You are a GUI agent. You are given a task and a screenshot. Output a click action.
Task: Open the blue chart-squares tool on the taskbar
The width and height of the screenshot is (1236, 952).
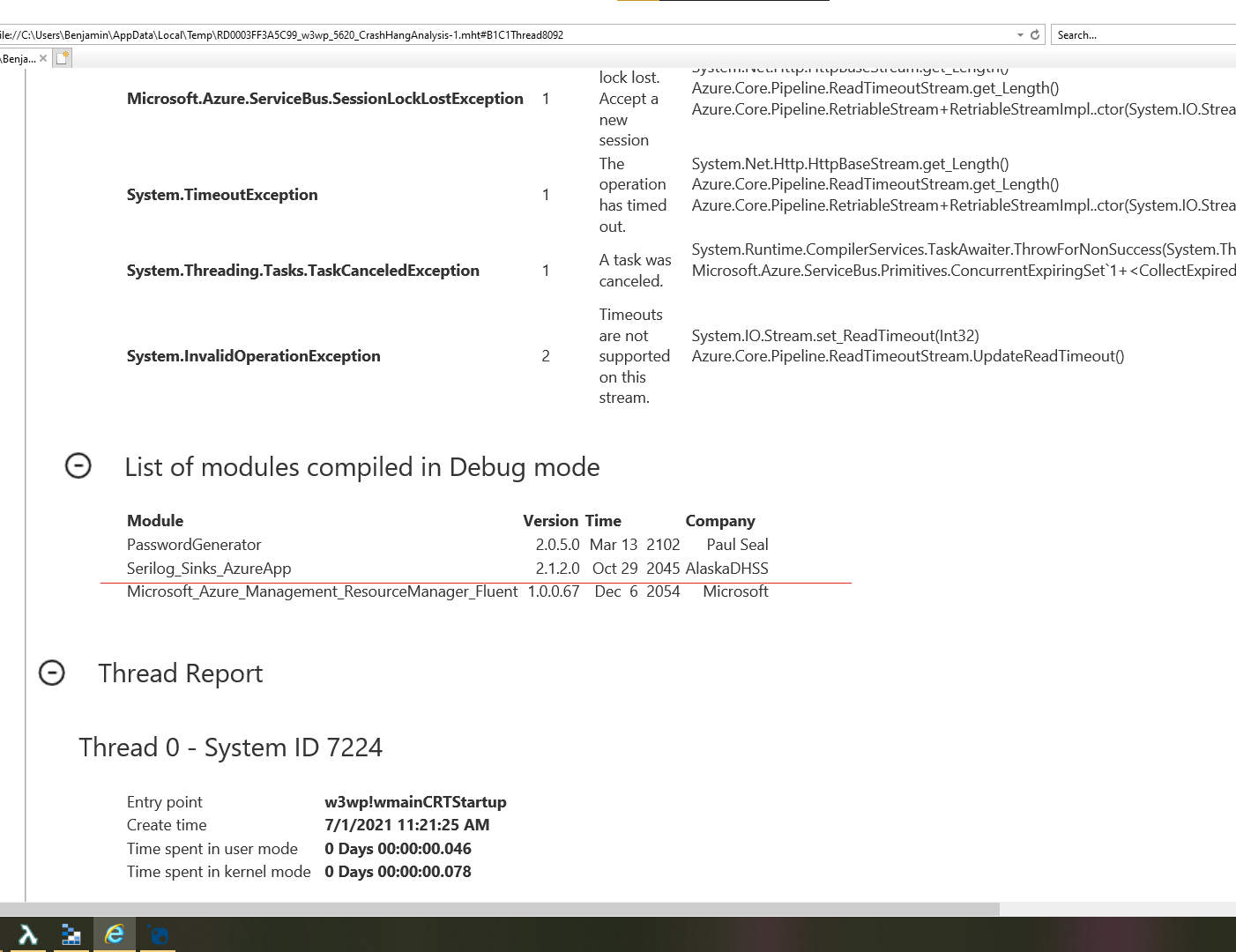71,933
